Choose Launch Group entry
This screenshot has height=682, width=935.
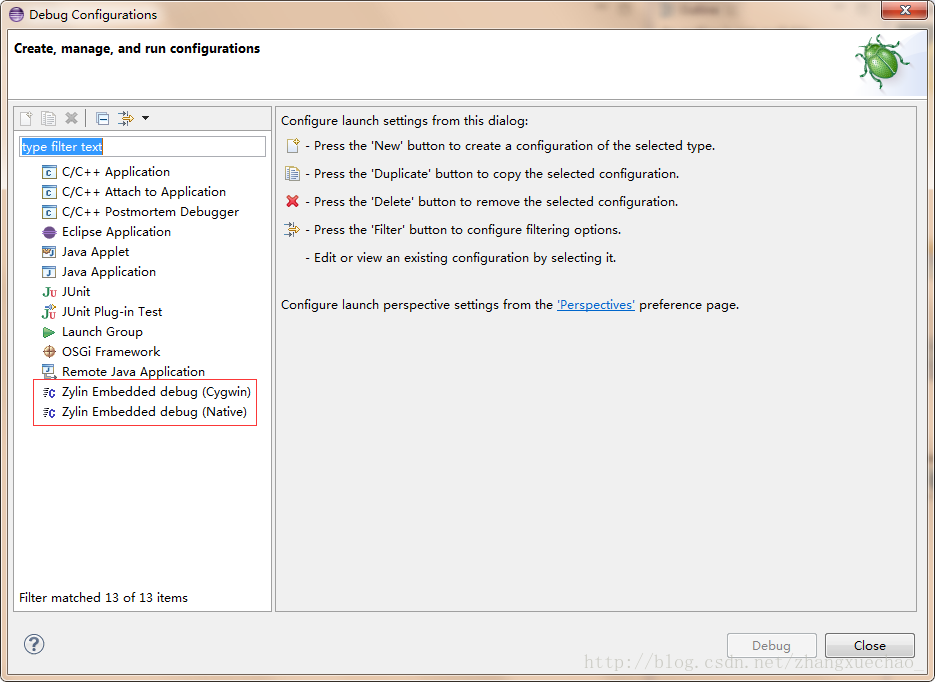103,331
